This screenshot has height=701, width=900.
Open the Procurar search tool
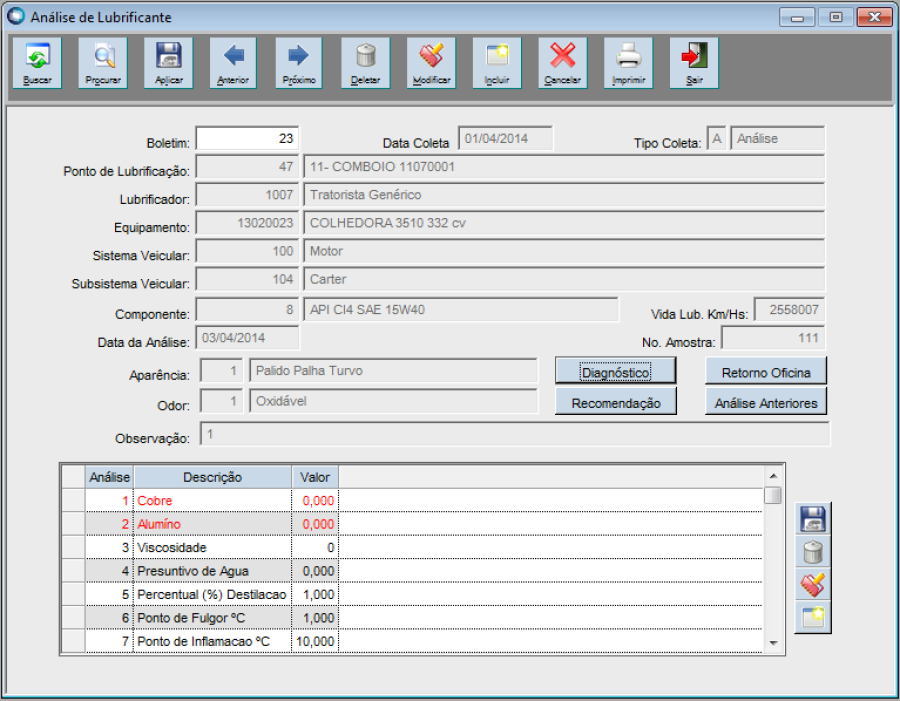point(103,63)
